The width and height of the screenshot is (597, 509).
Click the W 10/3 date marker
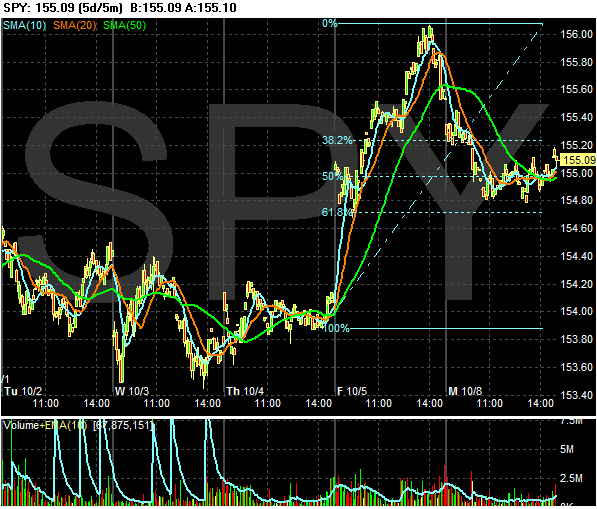click(132, 391)
